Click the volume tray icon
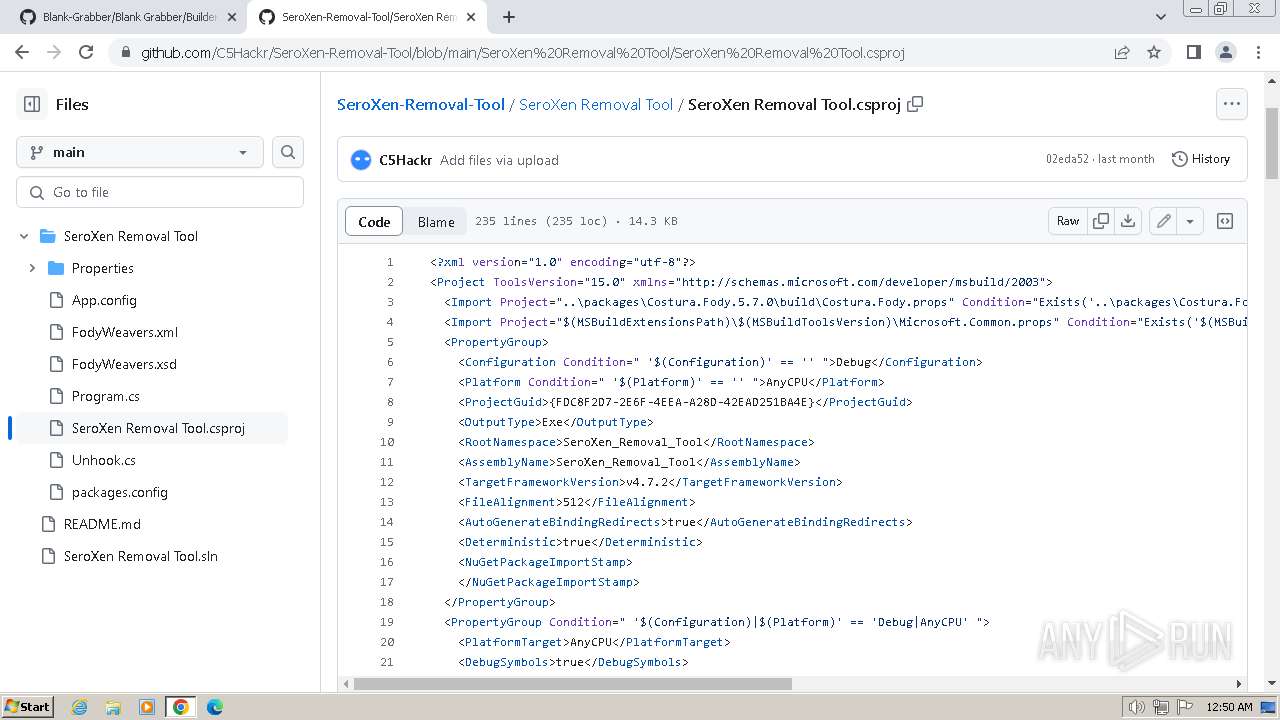The height and width of the screenshot is (720, 1280). (x=1136, y=707)
